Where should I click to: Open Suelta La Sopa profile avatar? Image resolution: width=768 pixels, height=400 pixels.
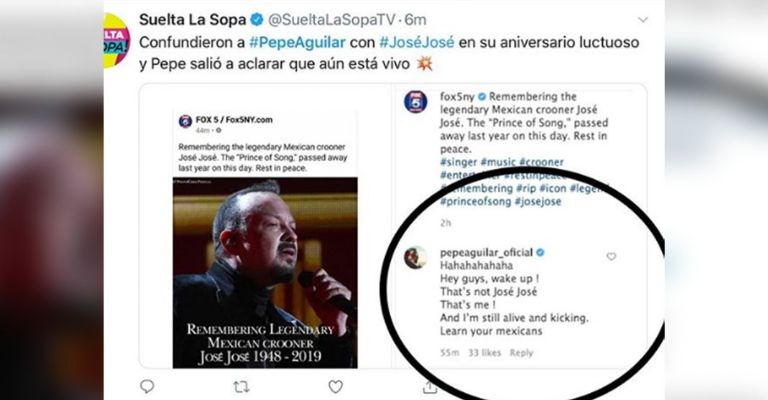(117, 40)
